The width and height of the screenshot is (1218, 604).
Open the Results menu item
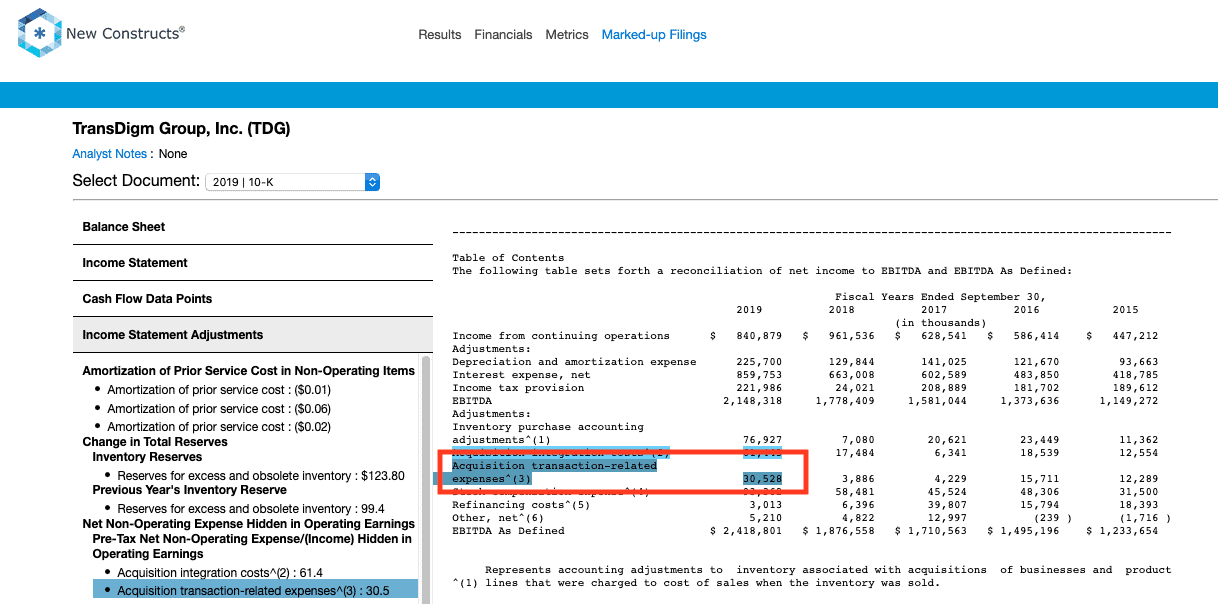[x=440, y=35]
